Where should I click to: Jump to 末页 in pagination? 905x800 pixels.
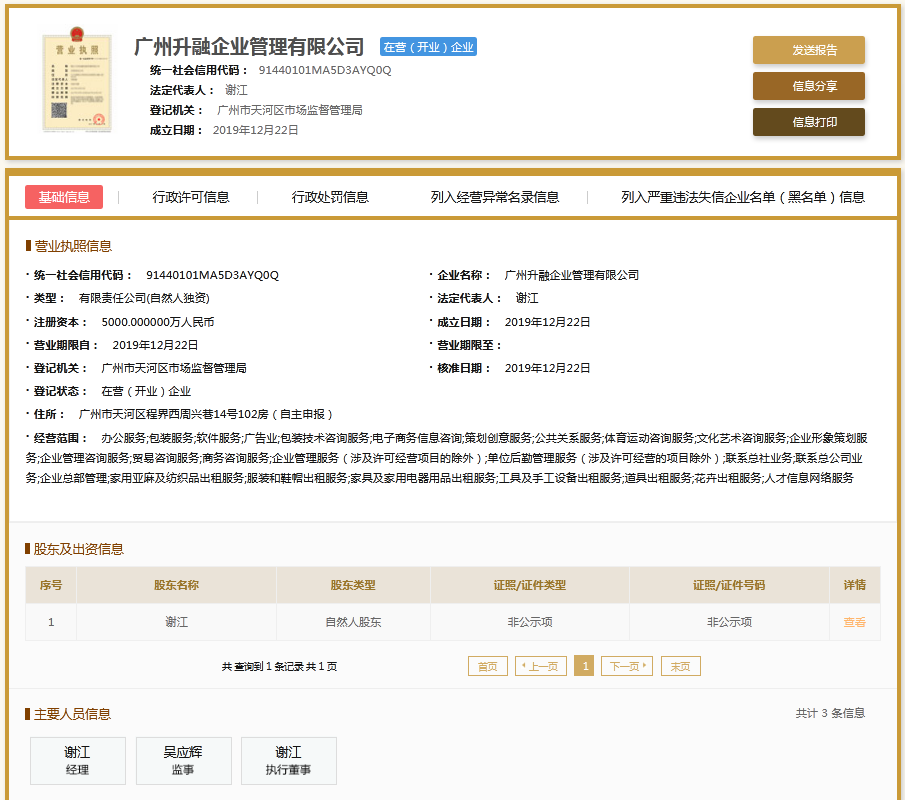click(x=681, y=666)
